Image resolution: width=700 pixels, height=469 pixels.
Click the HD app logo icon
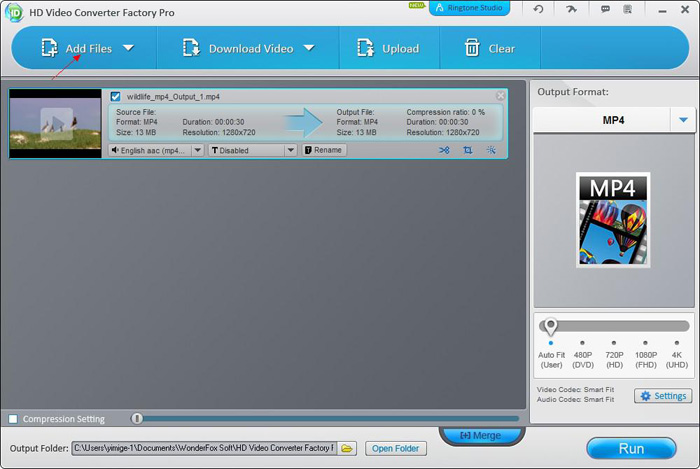[x=14, y=12]
